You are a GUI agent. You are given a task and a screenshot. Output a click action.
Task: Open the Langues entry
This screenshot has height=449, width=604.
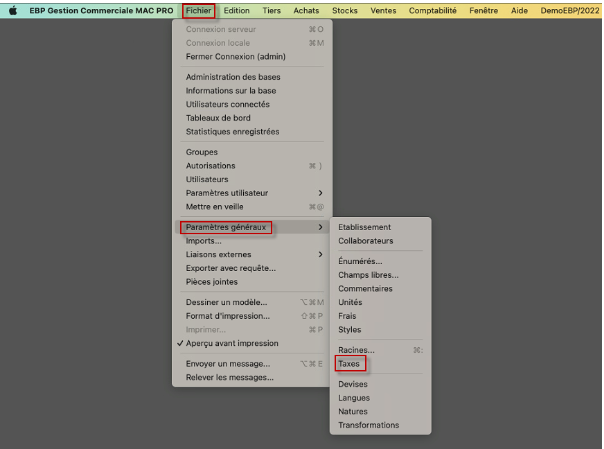point(380,398)
